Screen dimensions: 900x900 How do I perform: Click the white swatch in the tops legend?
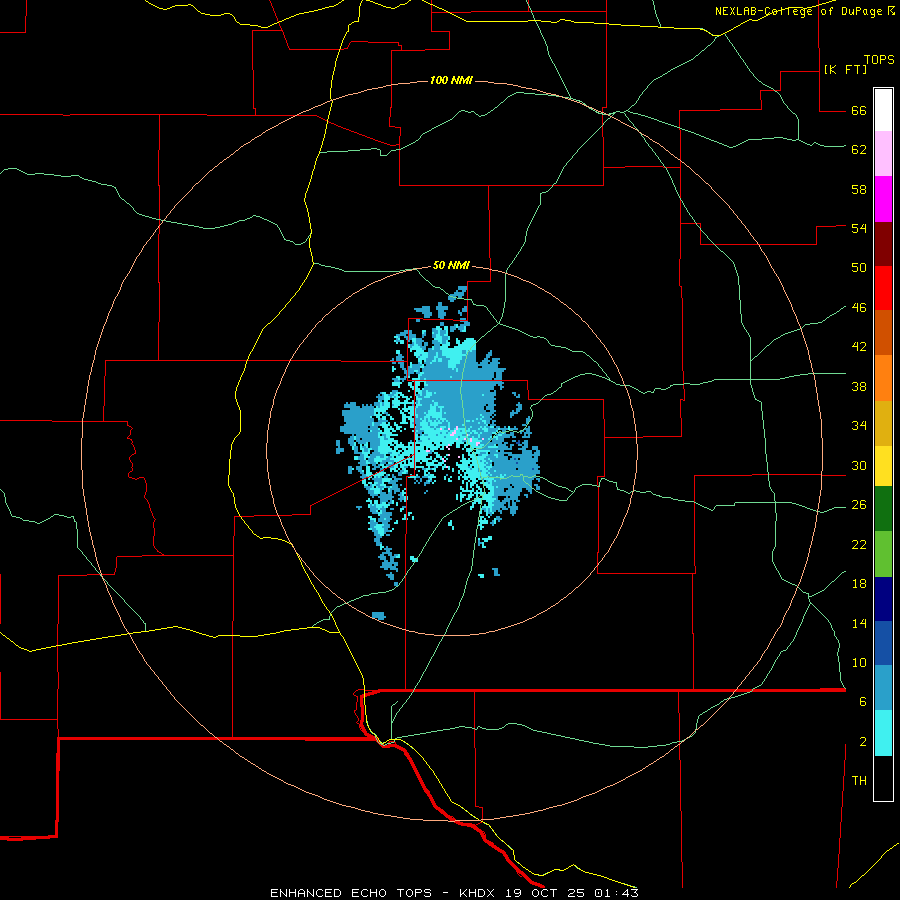coord(883,110)
